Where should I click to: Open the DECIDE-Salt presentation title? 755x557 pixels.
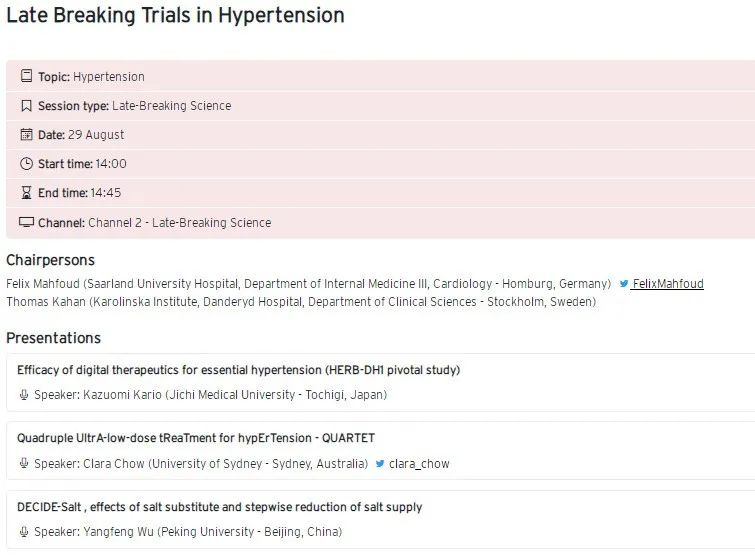pos(219,507)
